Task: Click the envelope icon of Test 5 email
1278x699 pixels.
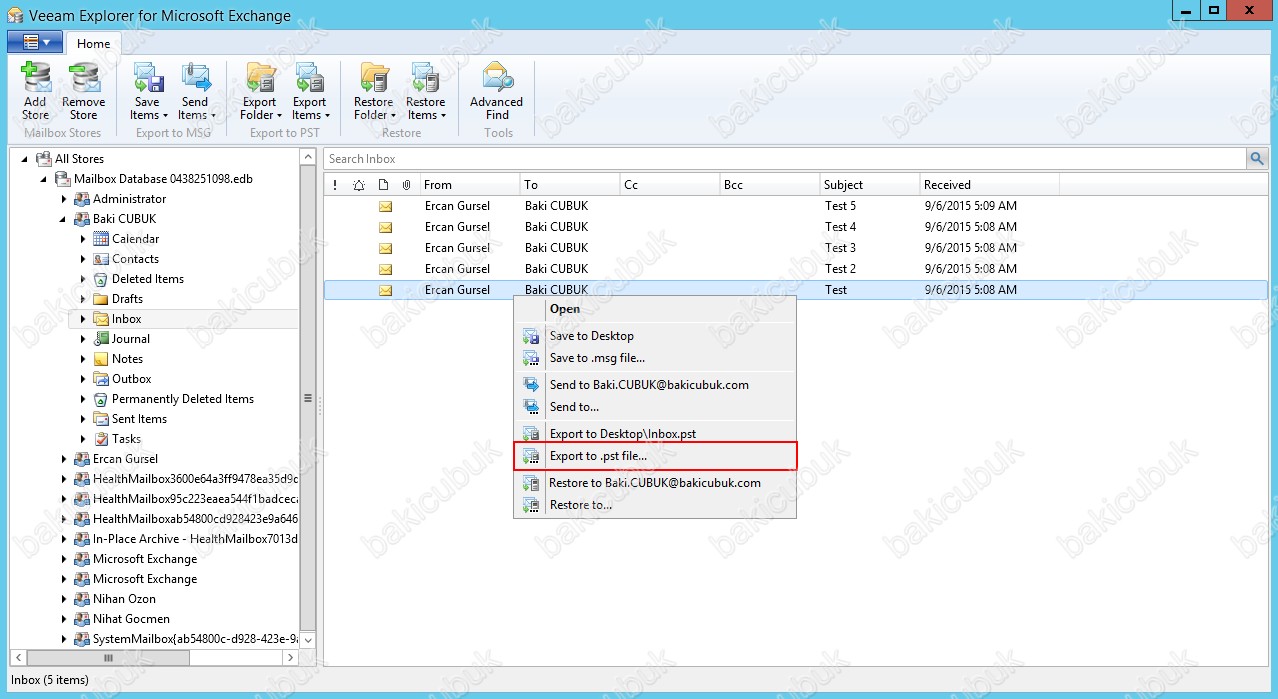Action: pyautogui.click(x=385, y=206)
